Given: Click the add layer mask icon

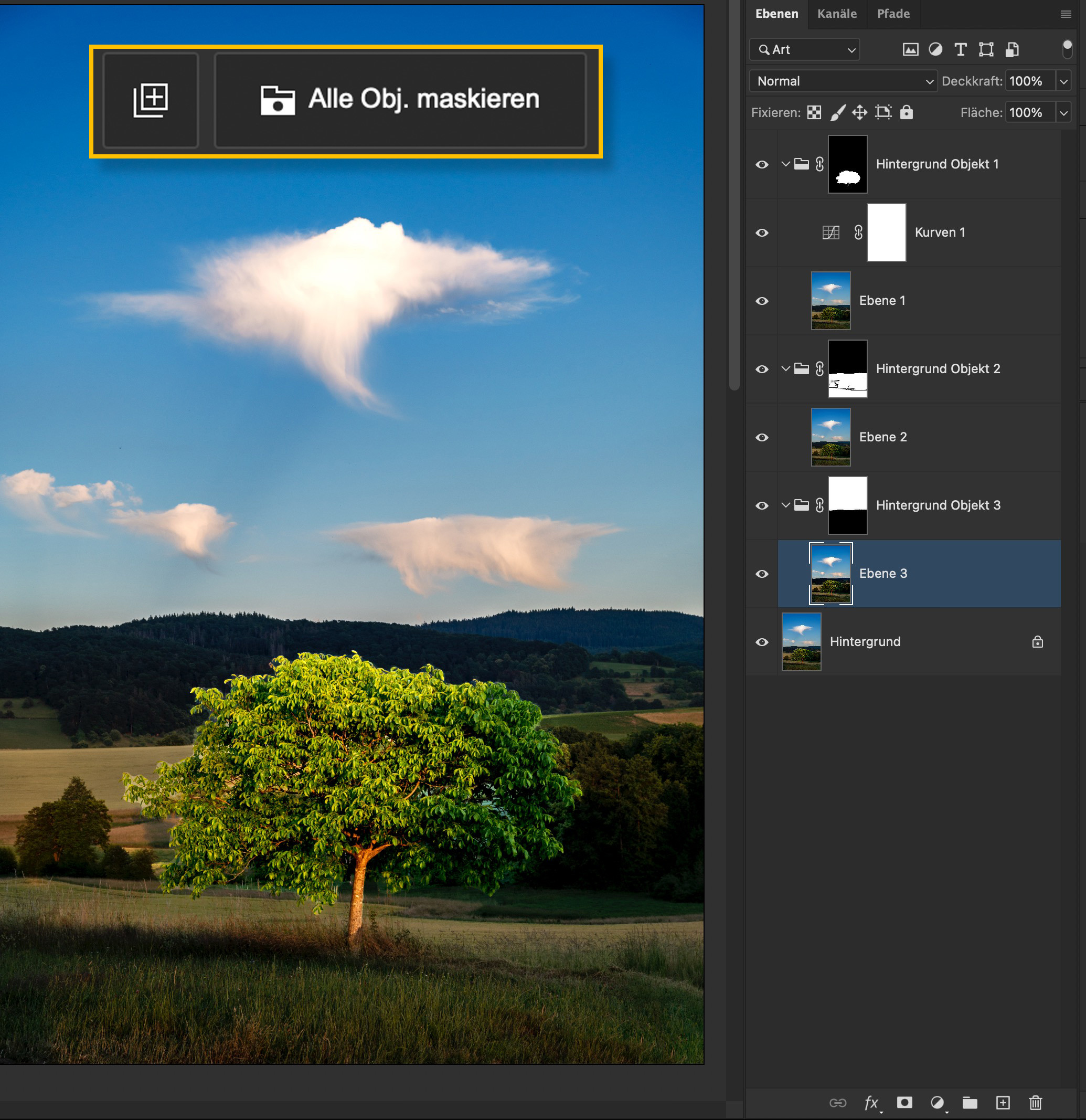Looking at the screenshot, I should pos(904,1102).
